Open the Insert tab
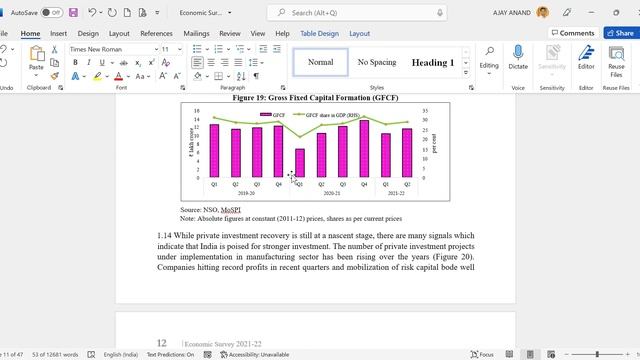Screen dimensions: 640x360 tap(58, 33)
